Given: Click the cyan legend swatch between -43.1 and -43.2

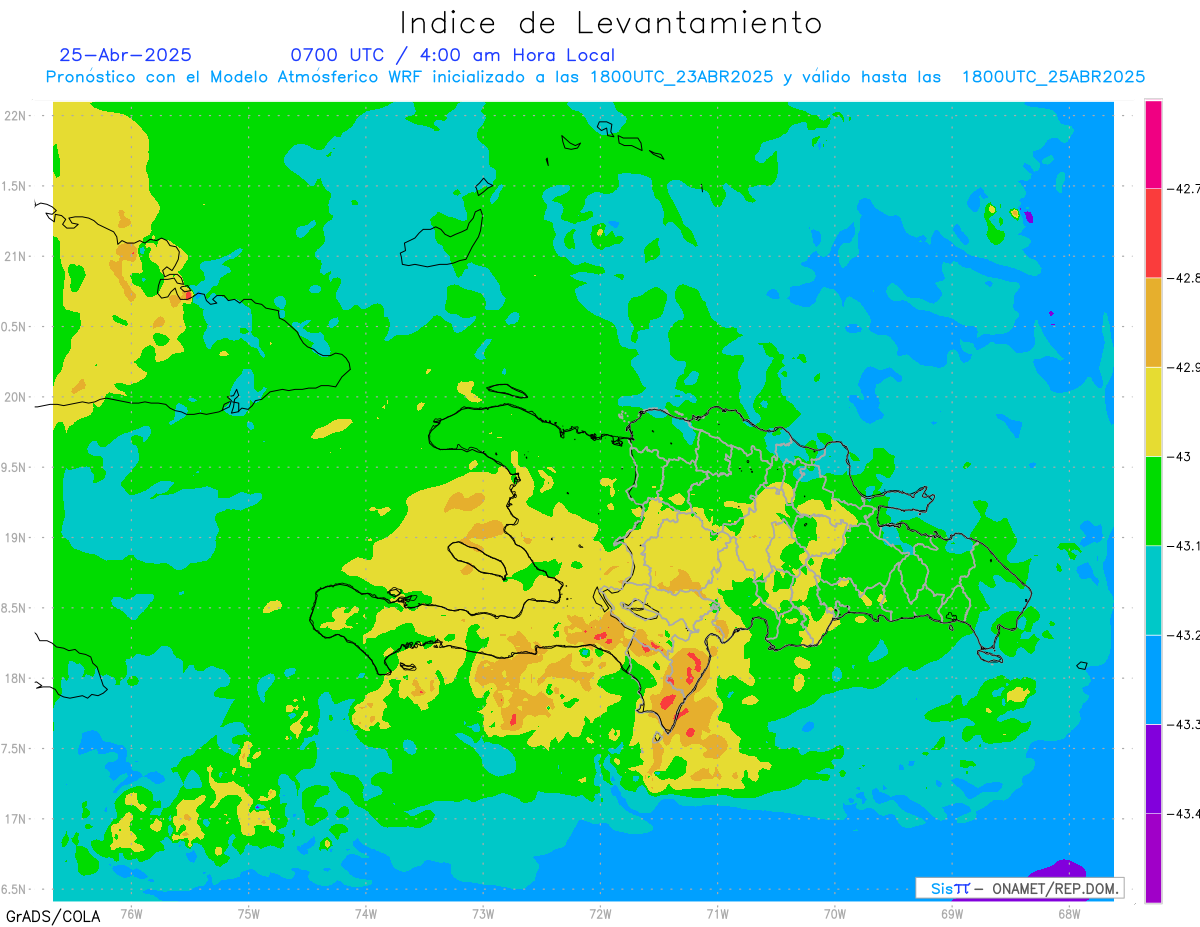Looking at the screenshot, I should tap(1153, 590).
